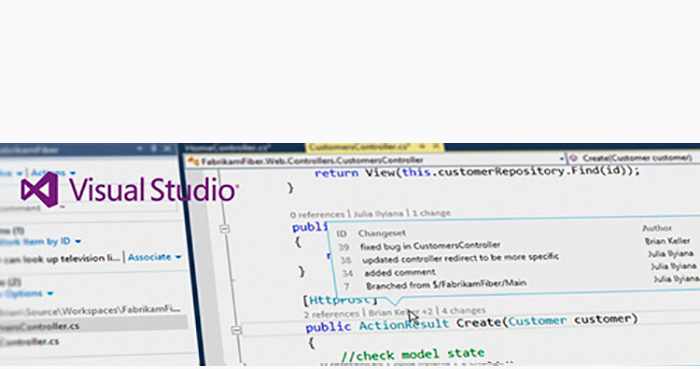The image size is (700, 369).
Task: Pin the CustomersController.cs tab with its pin icon
Action: tap(422, 147)
